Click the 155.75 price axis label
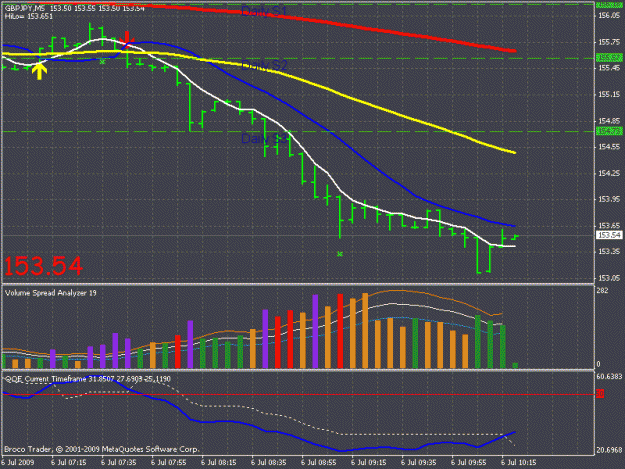Image resolution: width=625 pixels, height=469 pixels. click(x=609, y=42)
